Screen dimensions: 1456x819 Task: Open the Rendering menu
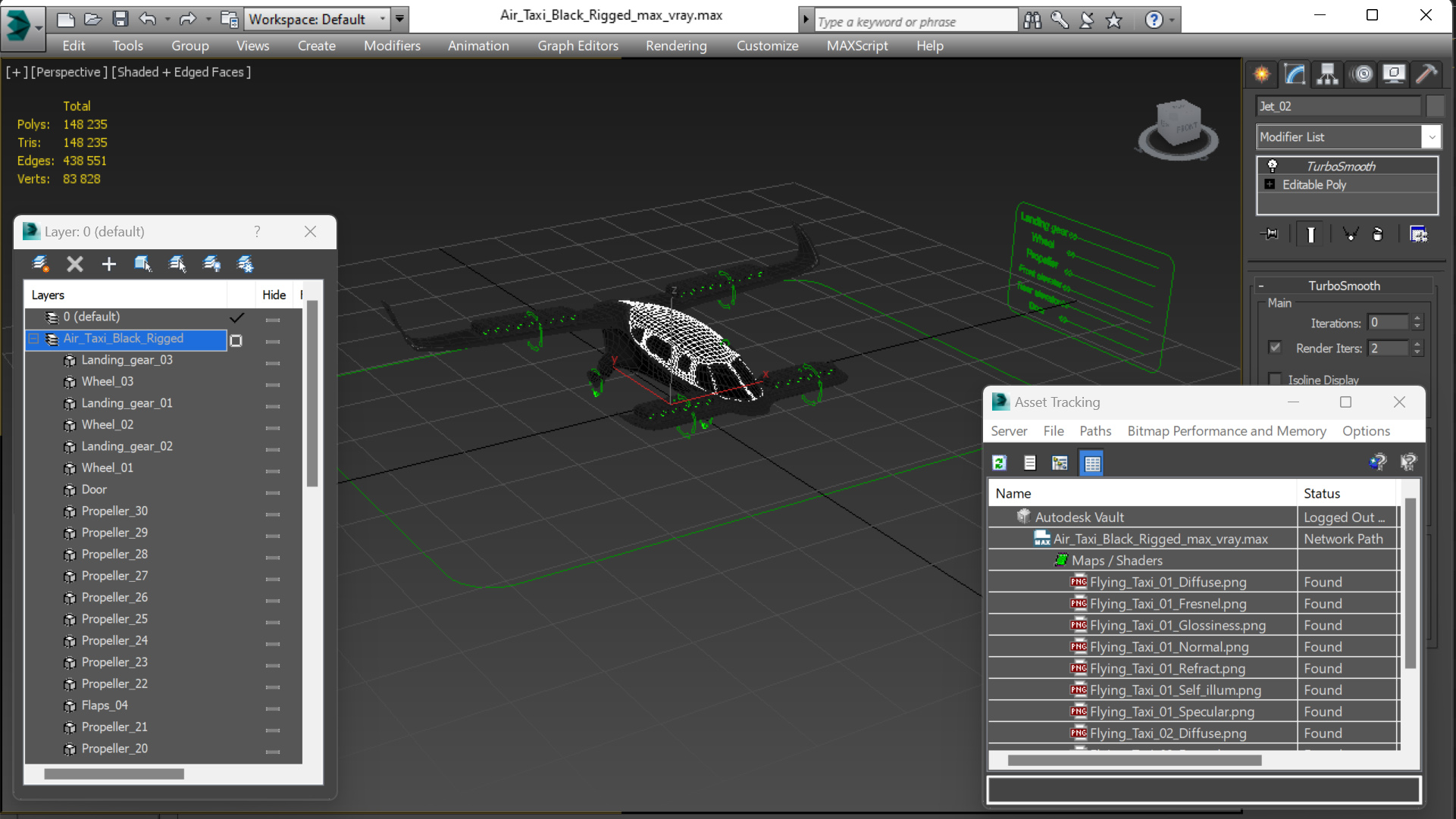tap(676, 45)
